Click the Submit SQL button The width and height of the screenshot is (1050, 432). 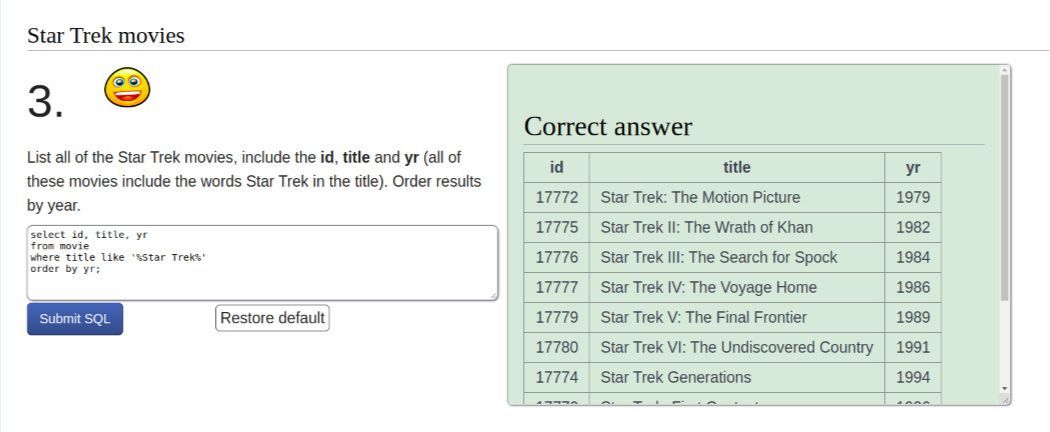[x=75, y=319]
